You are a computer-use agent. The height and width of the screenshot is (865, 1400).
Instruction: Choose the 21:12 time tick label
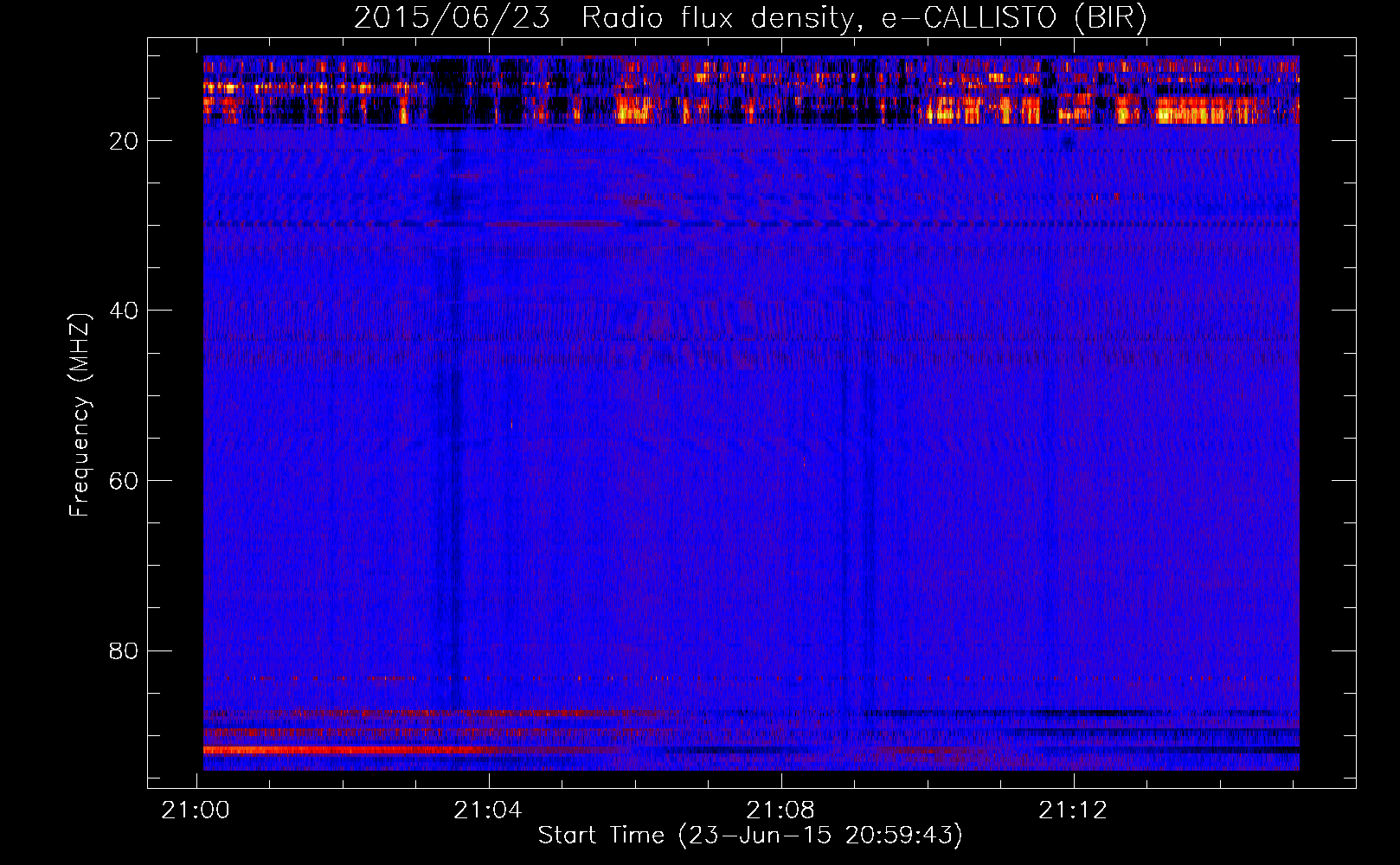click(x=1073, y=810)
